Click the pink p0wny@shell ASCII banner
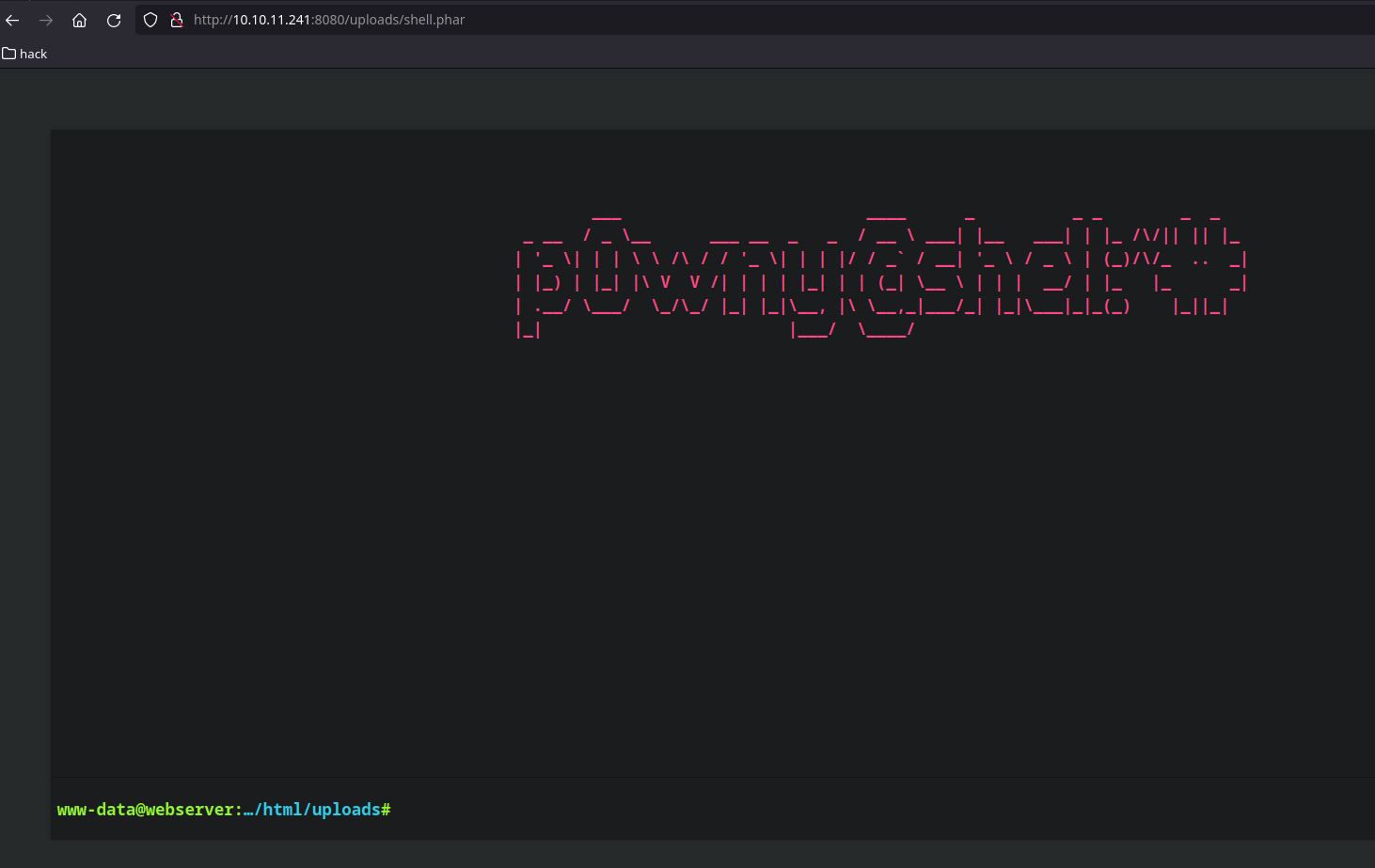This screenshot has height=868, width=1375. (880, 275)
